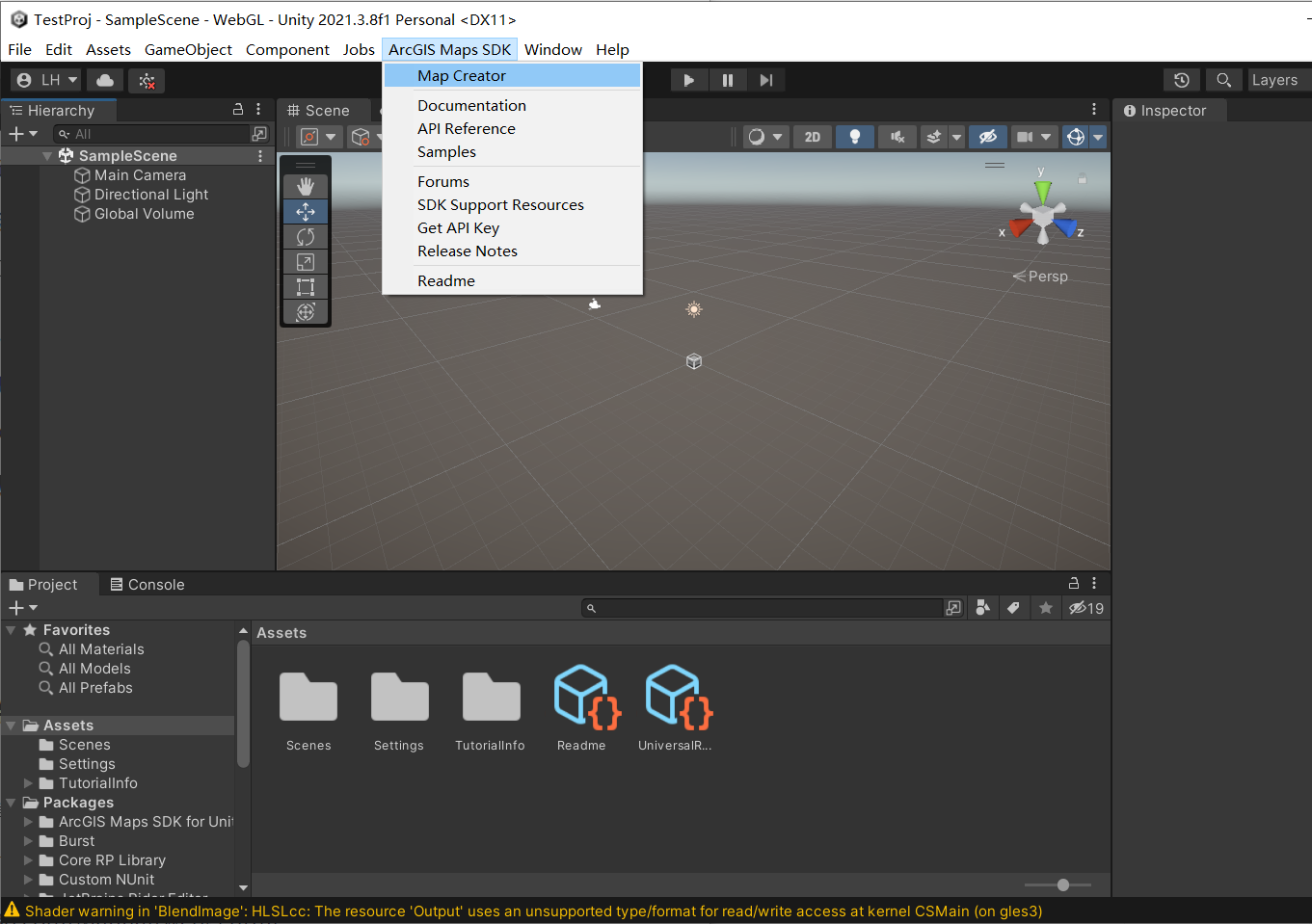The width and height of the screenshot is (1312, 924).
Task: Click the Hierarchy search scene icon
Action: point(259,134)
